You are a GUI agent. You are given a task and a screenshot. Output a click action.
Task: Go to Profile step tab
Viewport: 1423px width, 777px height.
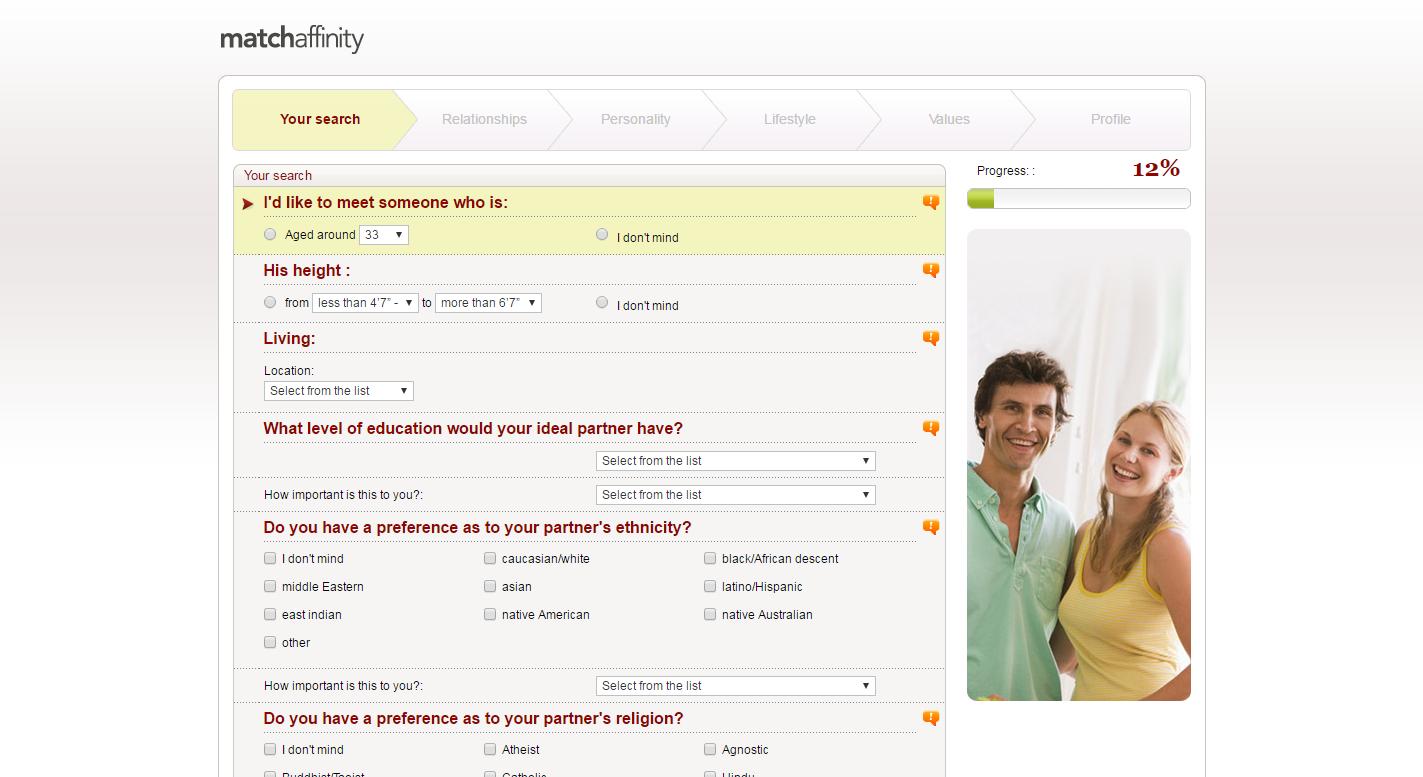1110,119
